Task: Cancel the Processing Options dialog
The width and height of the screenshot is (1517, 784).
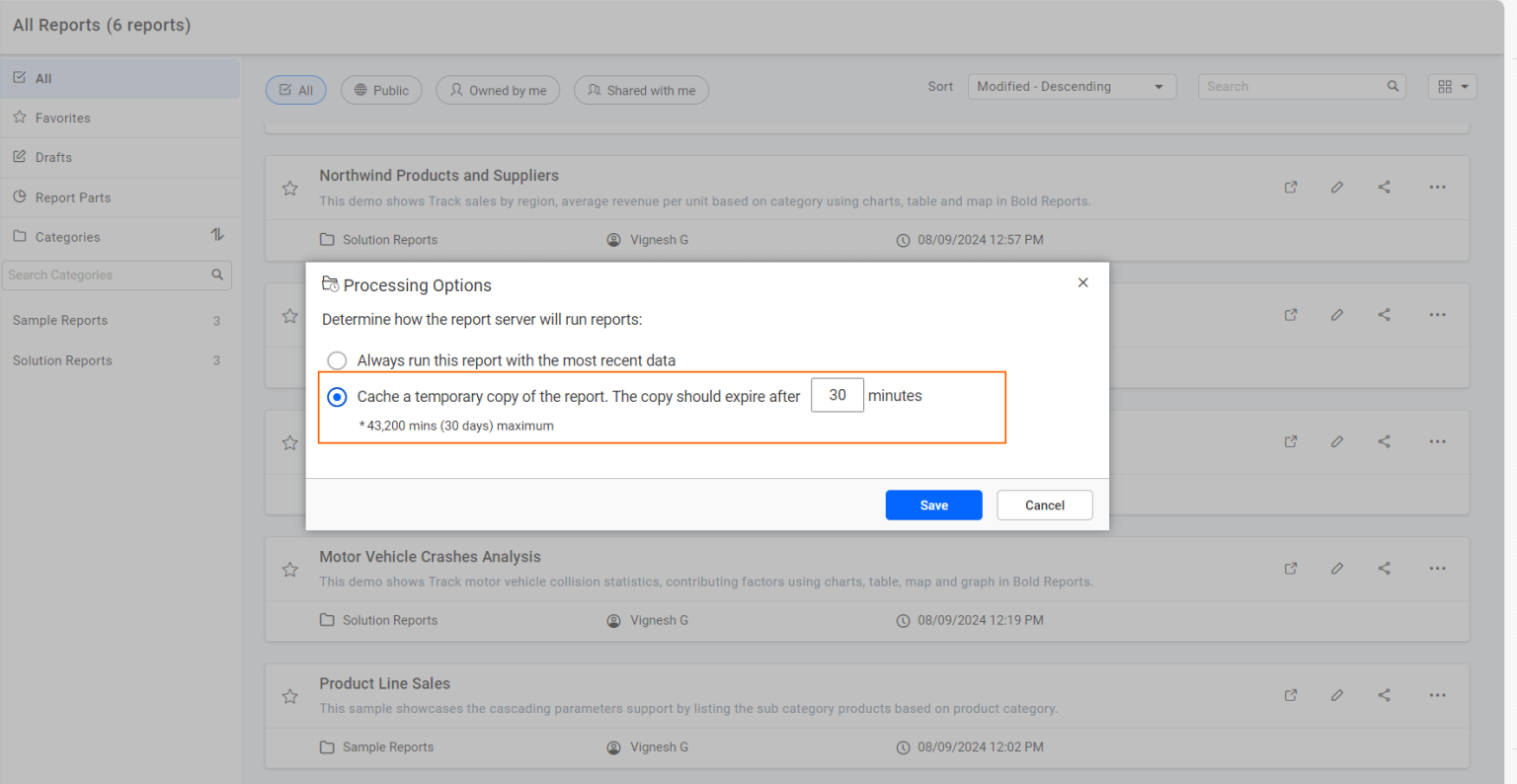Action: (1044, 505)
